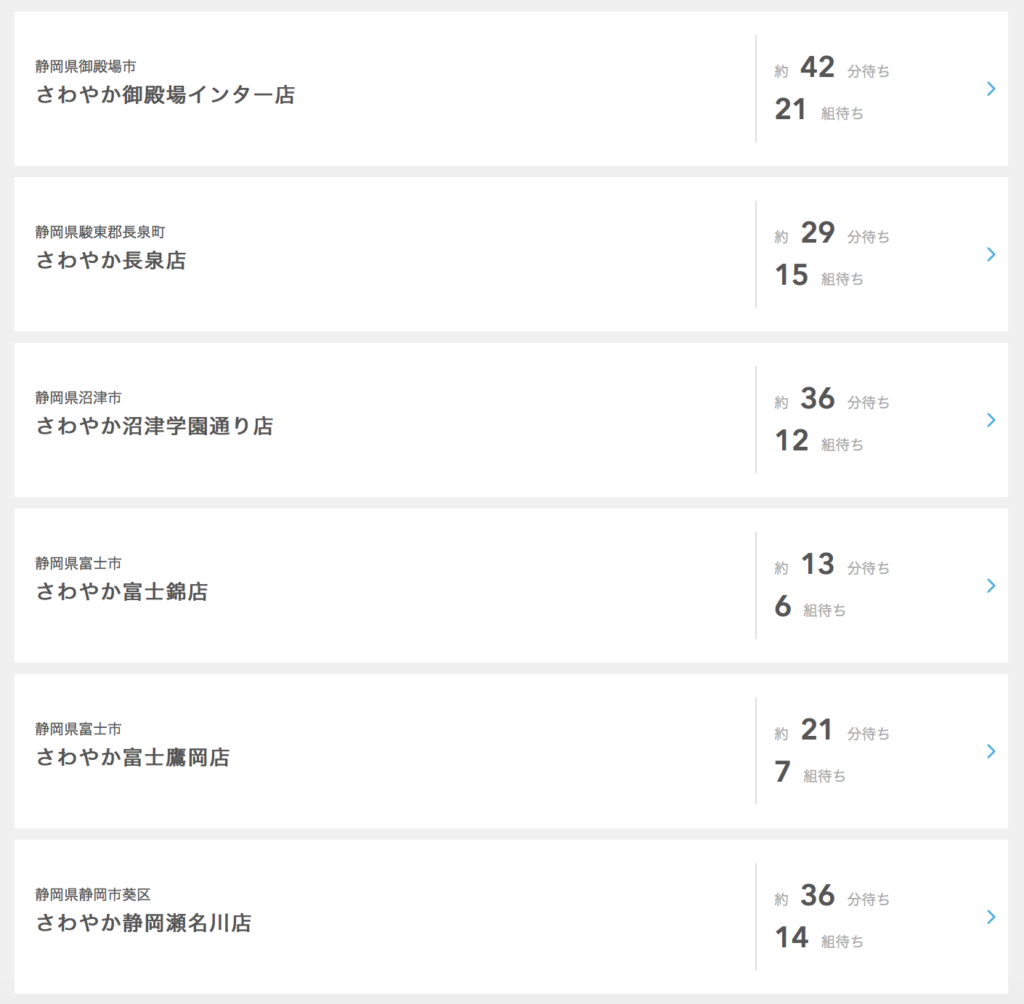This screenshot has width=1024, height=1004.
Task: Open chevron arrow for さわやか富士鷹岡店
Action: 991,751
